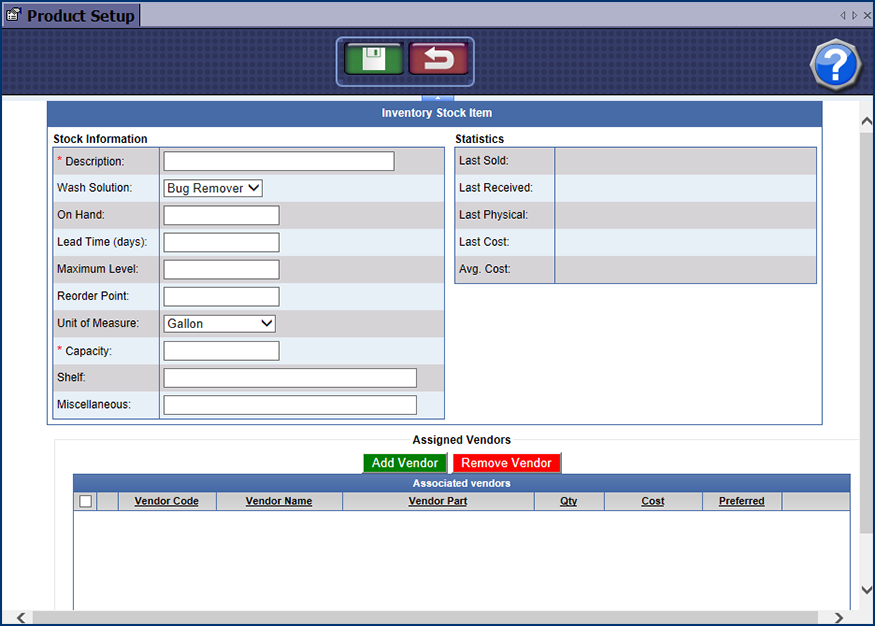Click the red back arrow icon

coord(438,60)
